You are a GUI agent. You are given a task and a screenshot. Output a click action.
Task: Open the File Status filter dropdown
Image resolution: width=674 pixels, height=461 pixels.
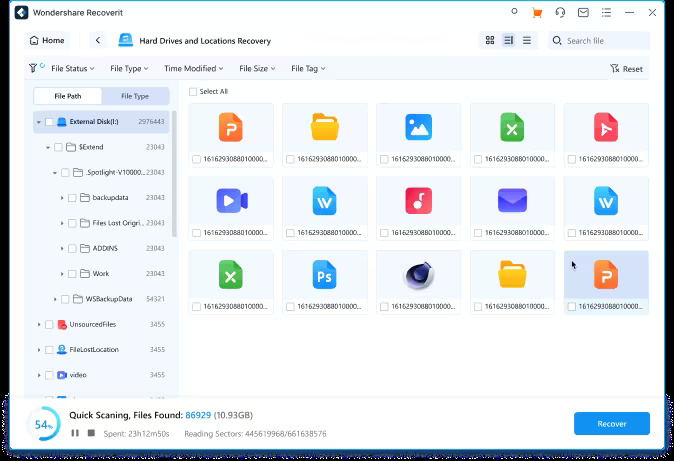73,68
